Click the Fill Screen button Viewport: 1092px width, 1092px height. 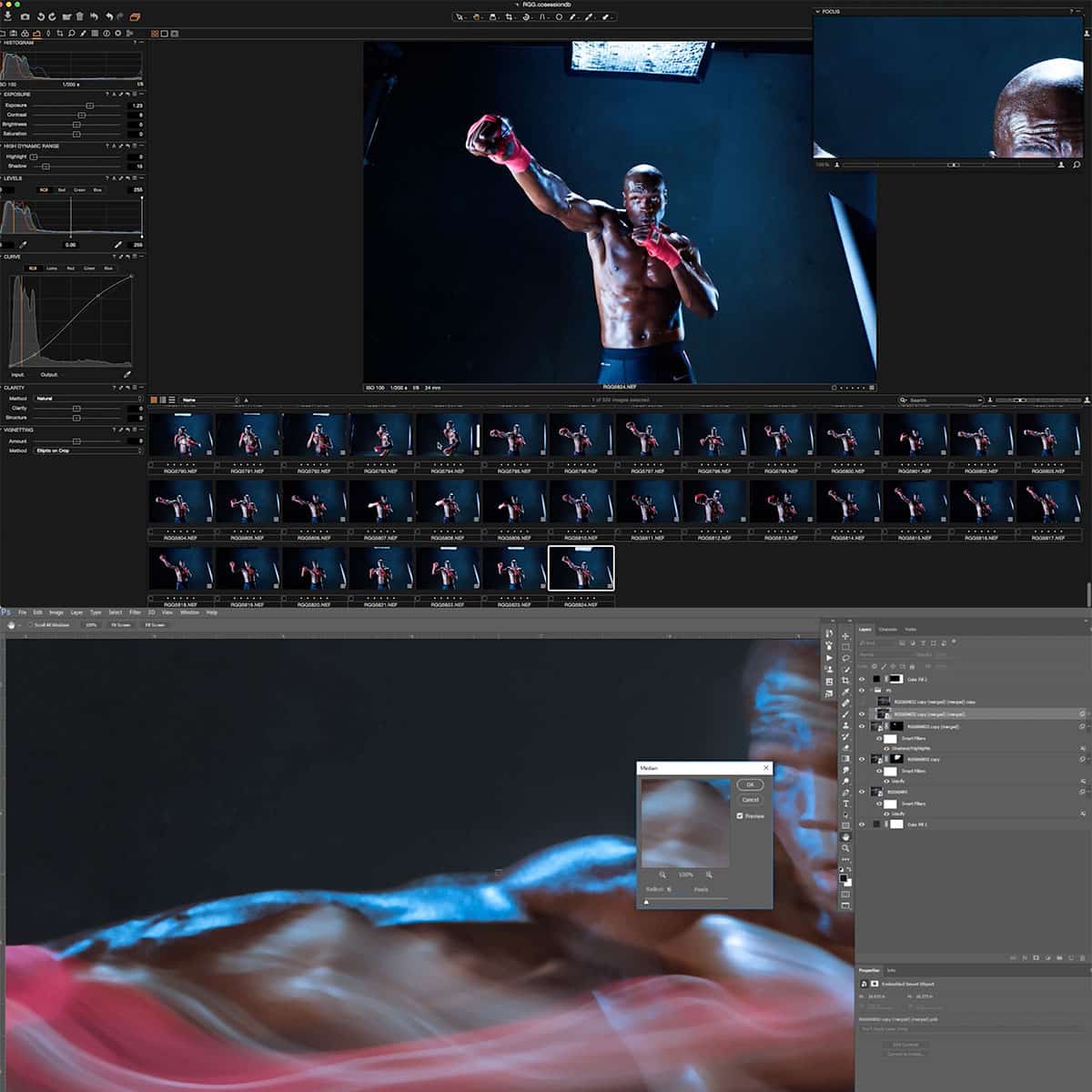pyautogui.click(x=155, y=625)
